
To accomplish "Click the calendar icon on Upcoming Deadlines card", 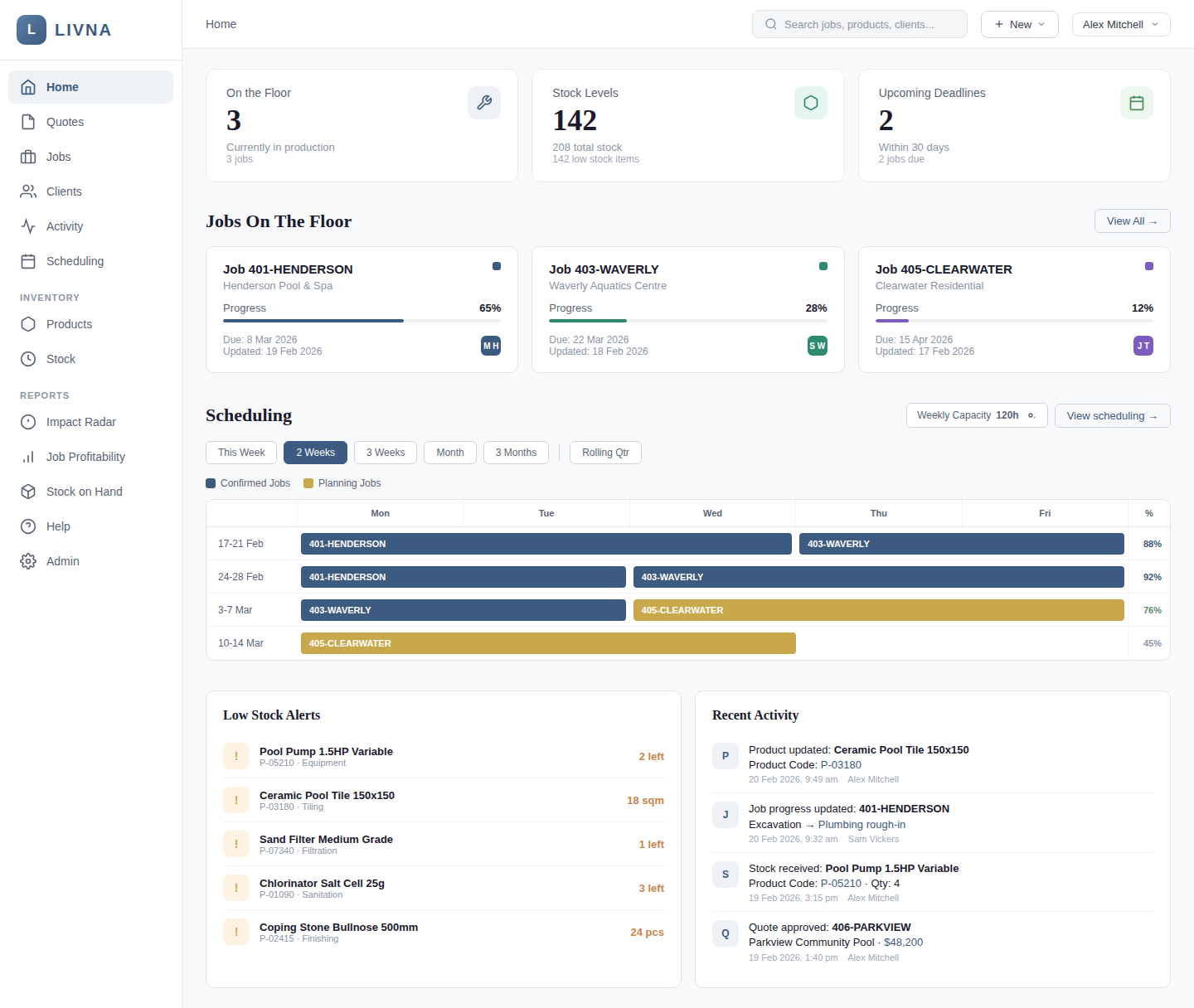I will [x=1136, y=103].
